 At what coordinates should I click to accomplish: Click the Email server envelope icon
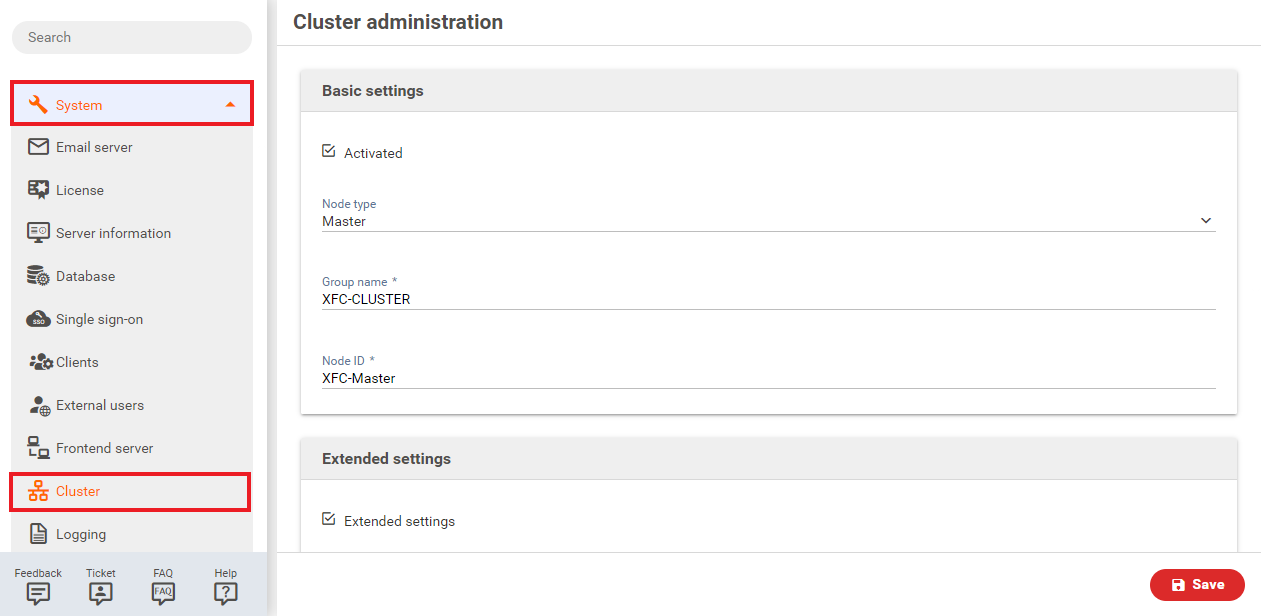click(39, 147)
